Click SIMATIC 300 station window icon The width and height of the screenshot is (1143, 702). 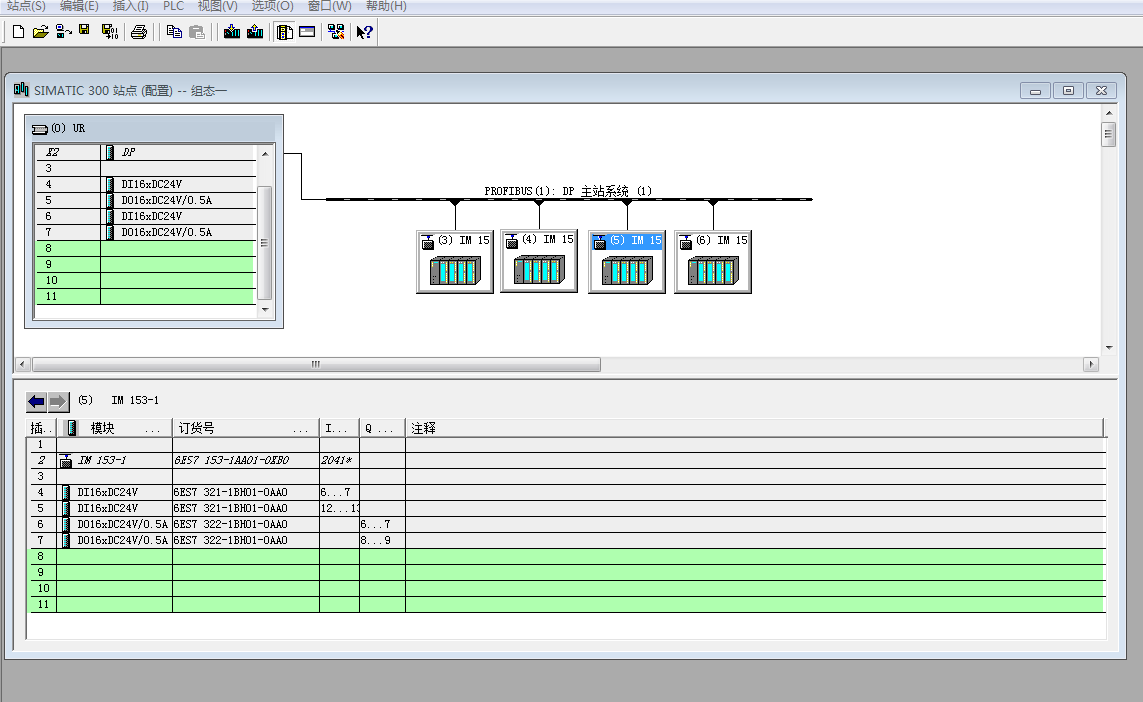(x=21, y=90)
